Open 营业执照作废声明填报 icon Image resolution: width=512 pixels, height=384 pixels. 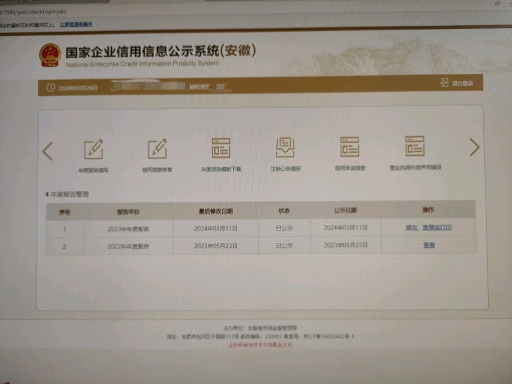tap(415, 146)
